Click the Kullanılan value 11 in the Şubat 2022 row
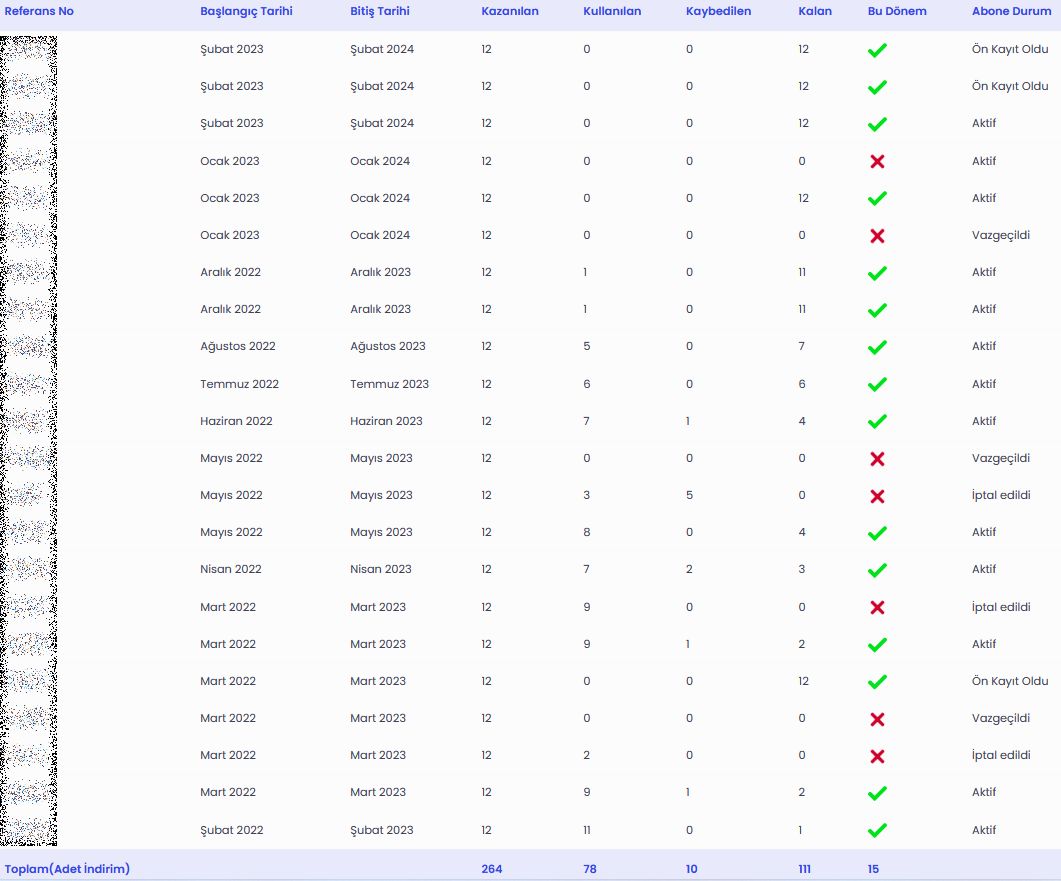 coord(587,830)
